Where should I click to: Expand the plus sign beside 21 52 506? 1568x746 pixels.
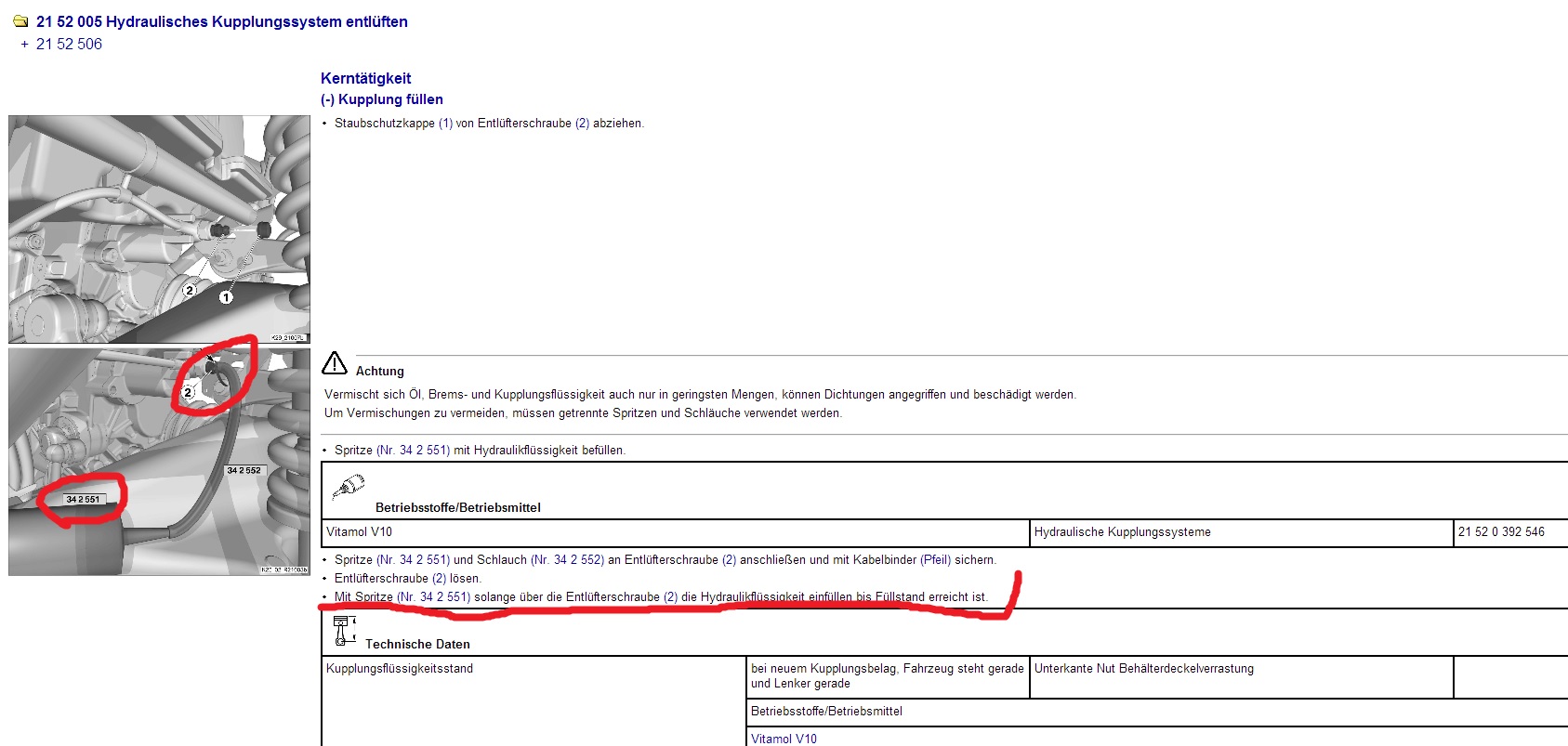click(24, 45)
